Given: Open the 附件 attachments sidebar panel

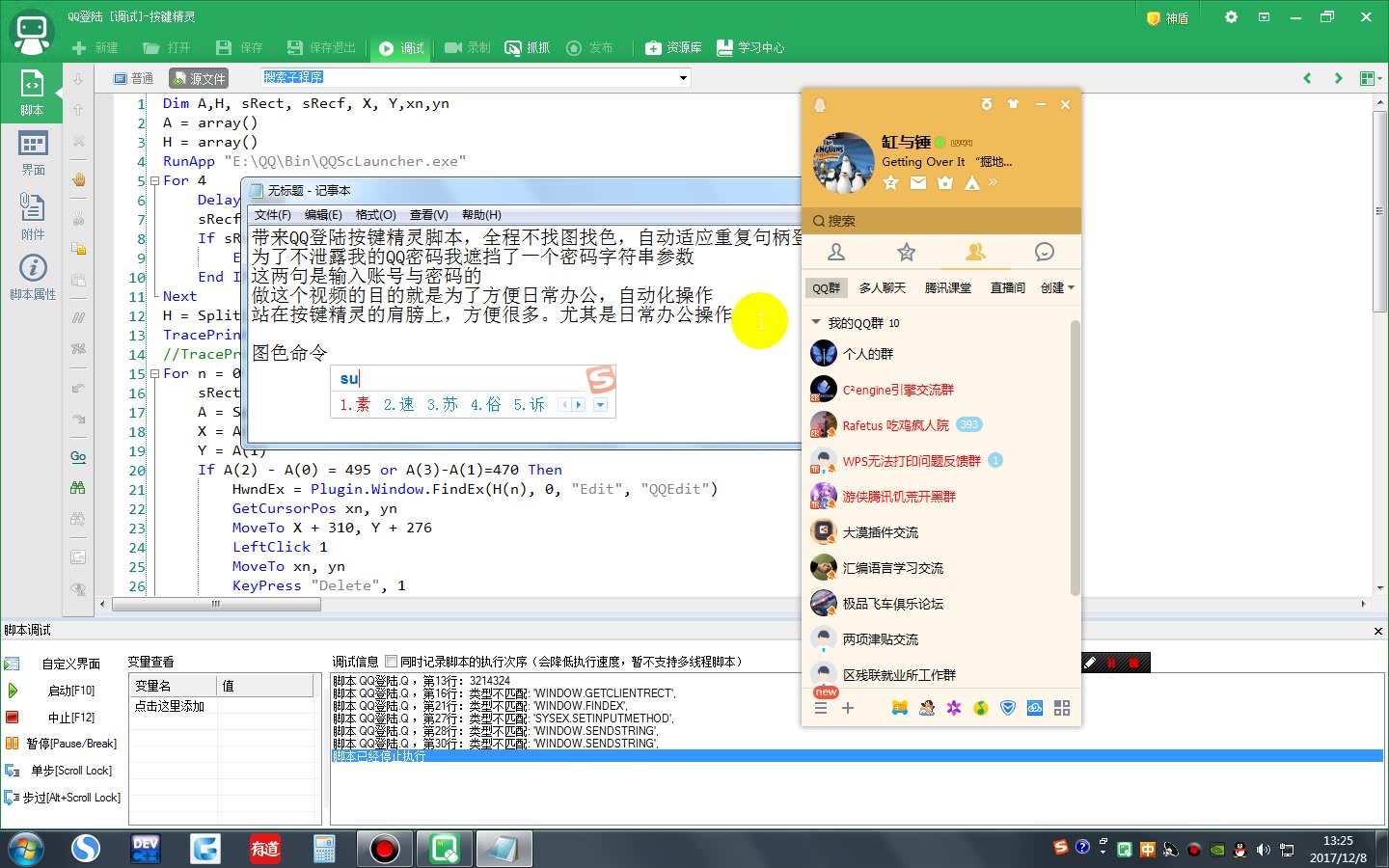Looking at the screenshot, I should coord(32,216).
